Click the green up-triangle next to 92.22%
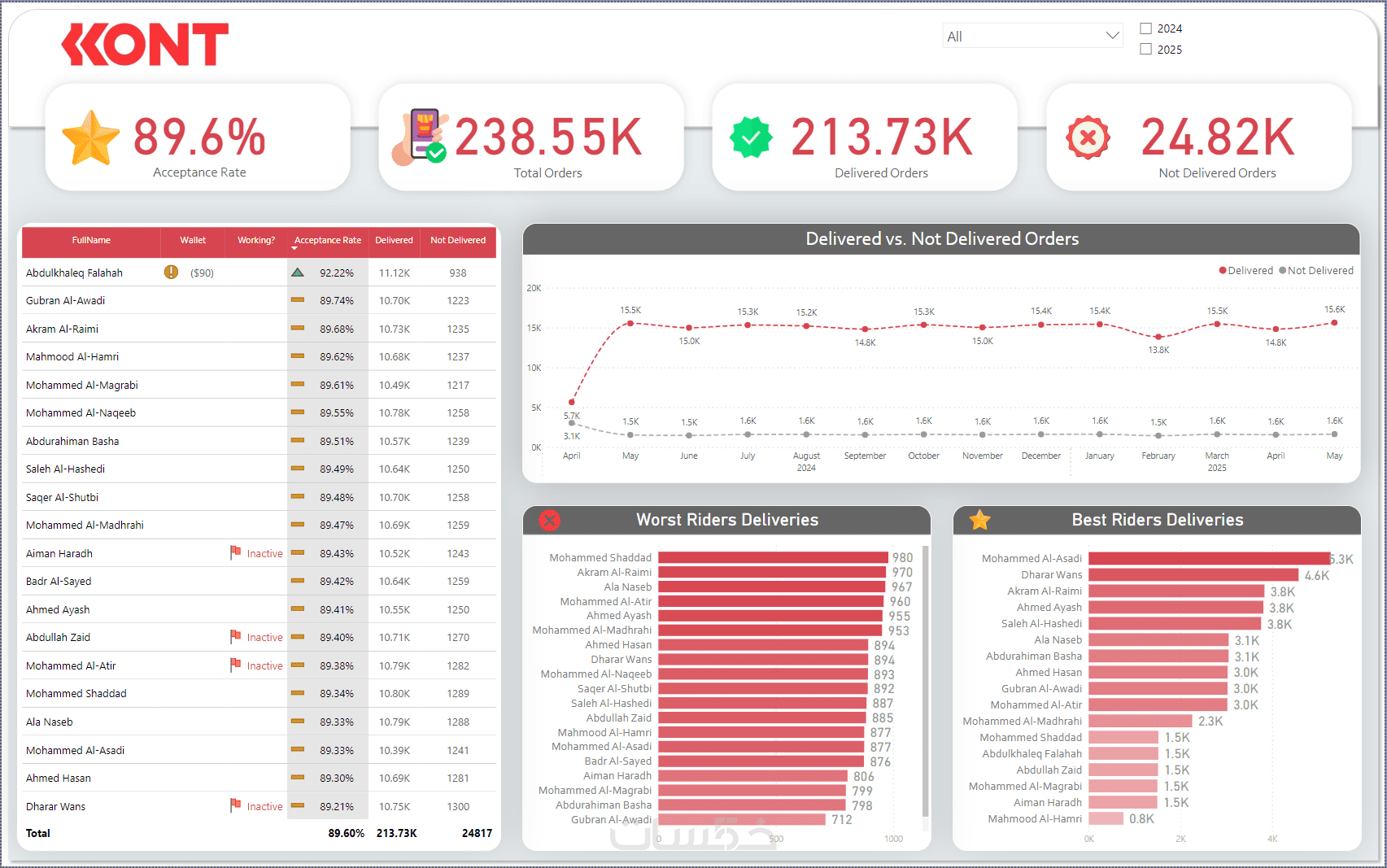The height and width of the screenshot is (868, 1387). click(x=298, y=273)
